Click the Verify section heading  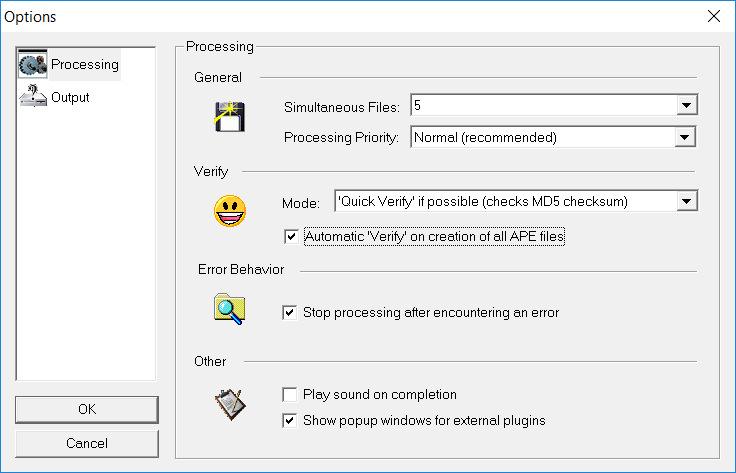pyautogui.click(x=211, y=172)
